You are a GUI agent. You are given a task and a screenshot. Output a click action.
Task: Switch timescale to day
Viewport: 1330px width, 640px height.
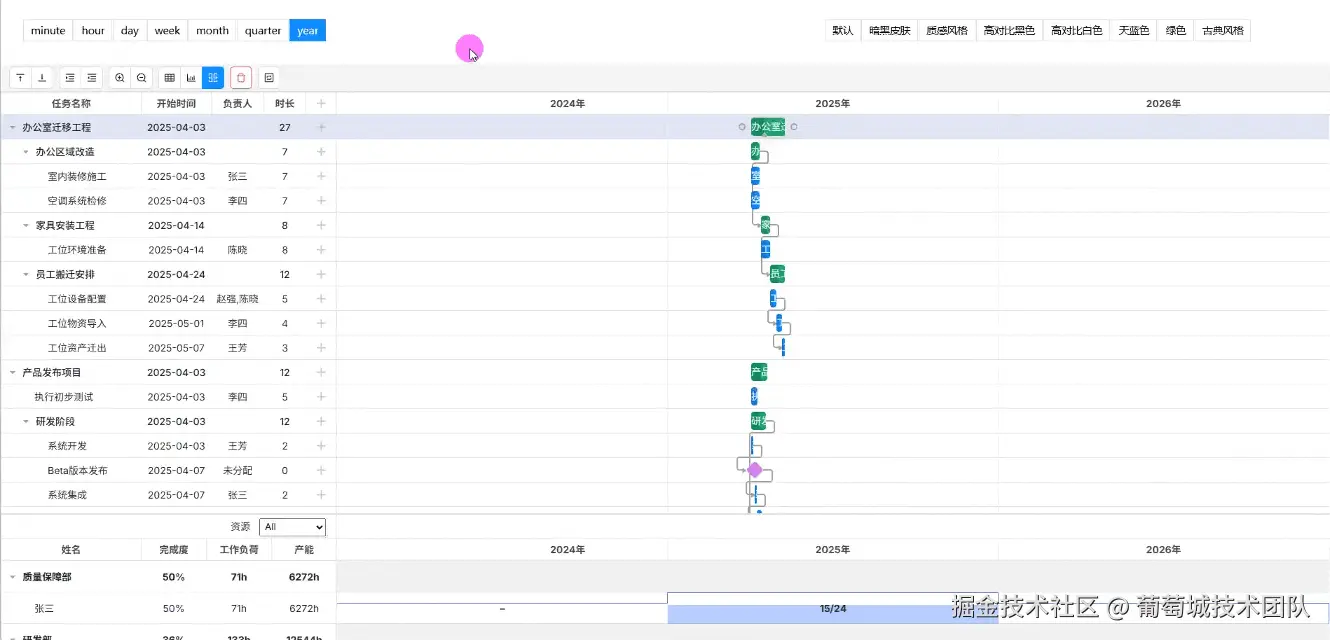[x=130, y=30]
